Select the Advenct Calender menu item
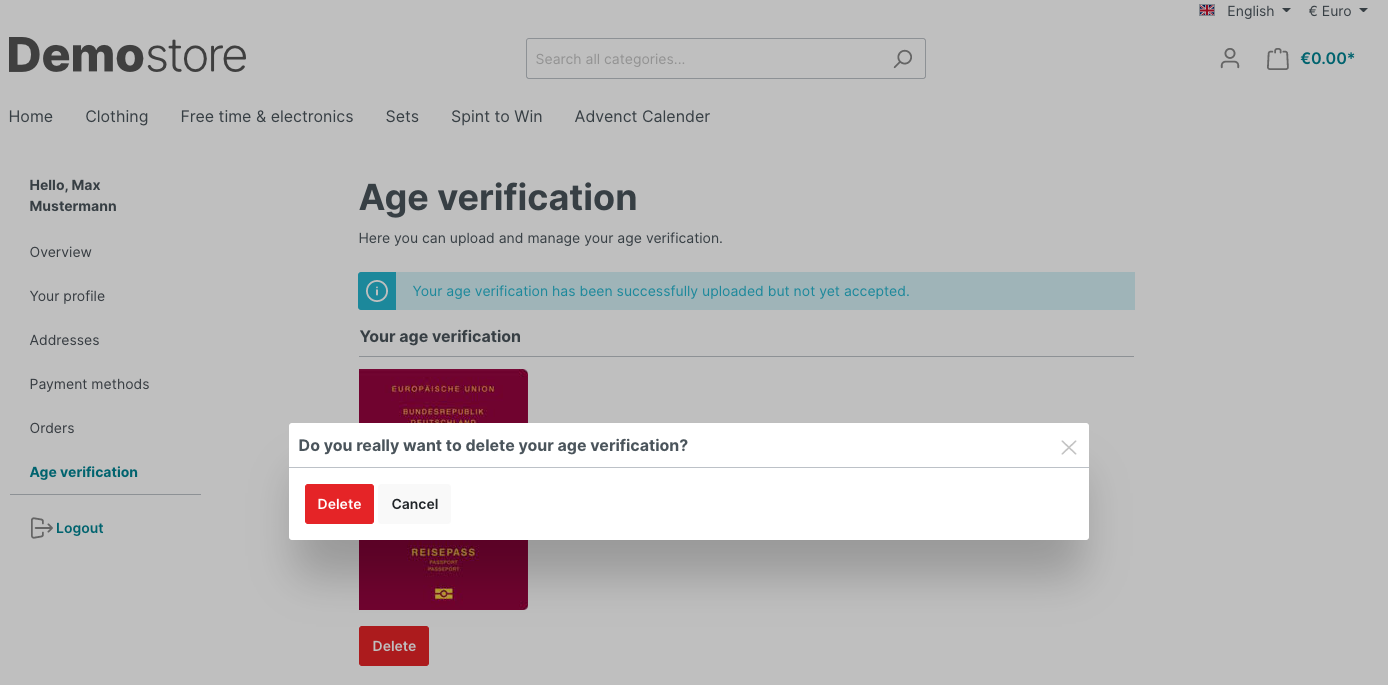Viewport: 1388px width, 685px height. point(642,116)
